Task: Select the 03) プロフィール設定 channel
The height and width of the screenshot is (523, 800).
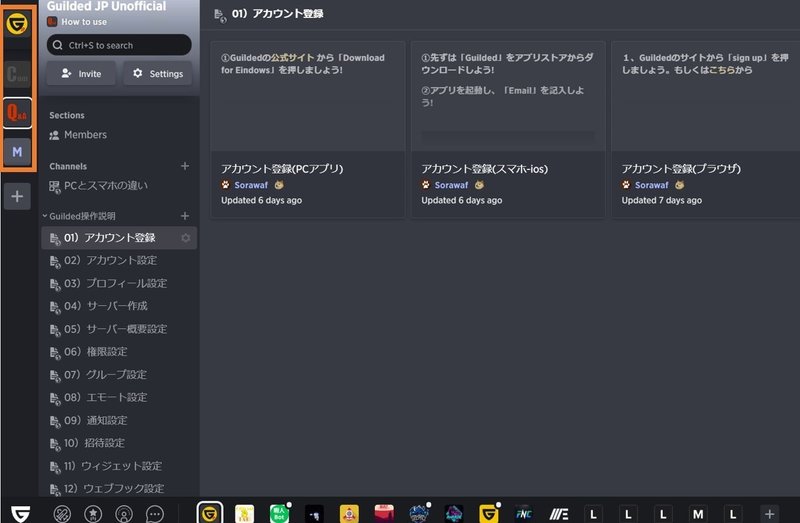Action: pyautogui.click(x=119, y=283)
